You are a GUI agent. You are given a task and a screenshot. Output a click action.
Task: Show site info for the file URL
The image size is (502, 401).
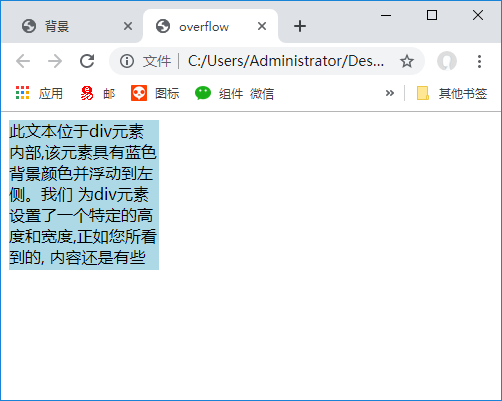127,61
